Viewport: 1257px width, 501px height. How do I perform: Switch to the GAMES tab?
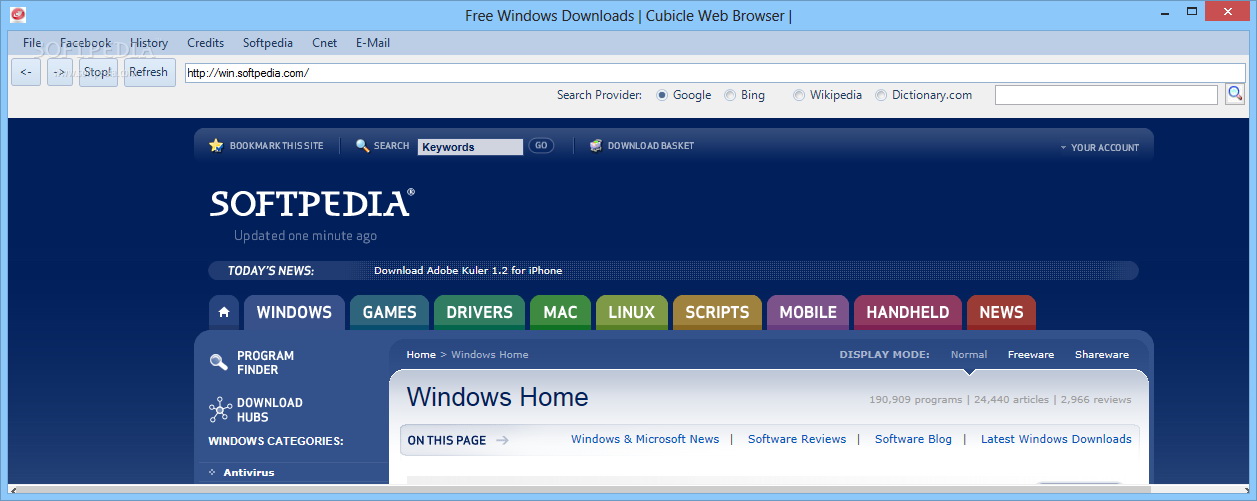click(x=389, y=312)
